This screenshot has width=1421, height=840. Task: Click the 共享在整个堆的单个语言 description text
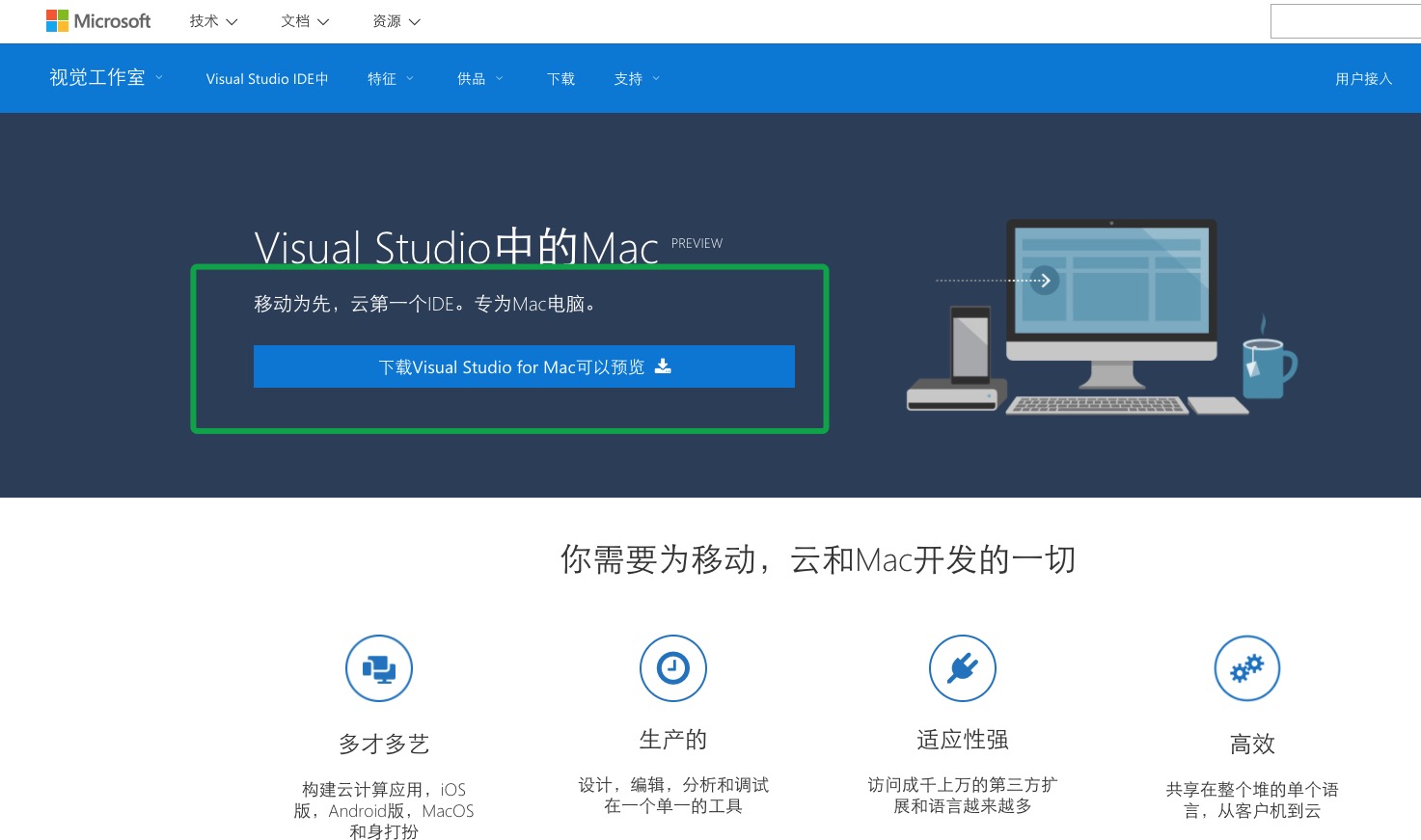pos(1252,799)
